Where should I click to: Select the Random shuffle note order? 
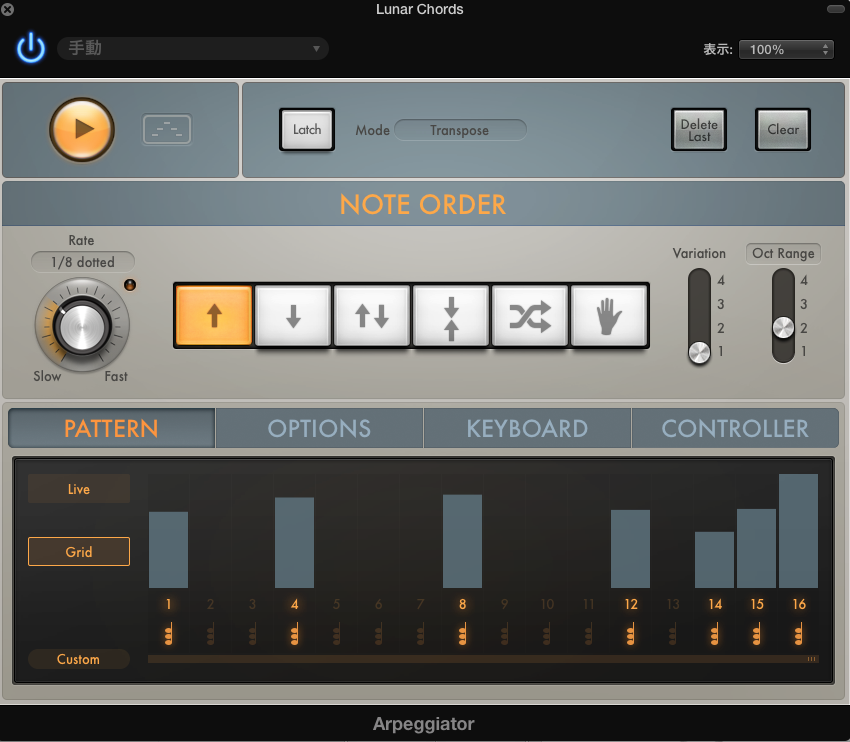tap(530, 315)
